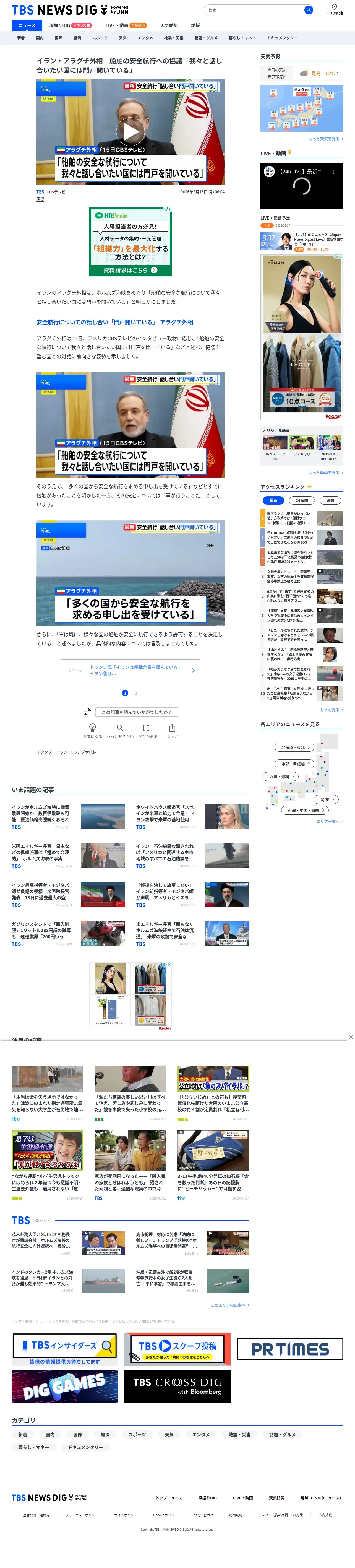This screenshot has height=1568, width=355.
Task: Select the 地域 main tab
Action: coord(196,25)
